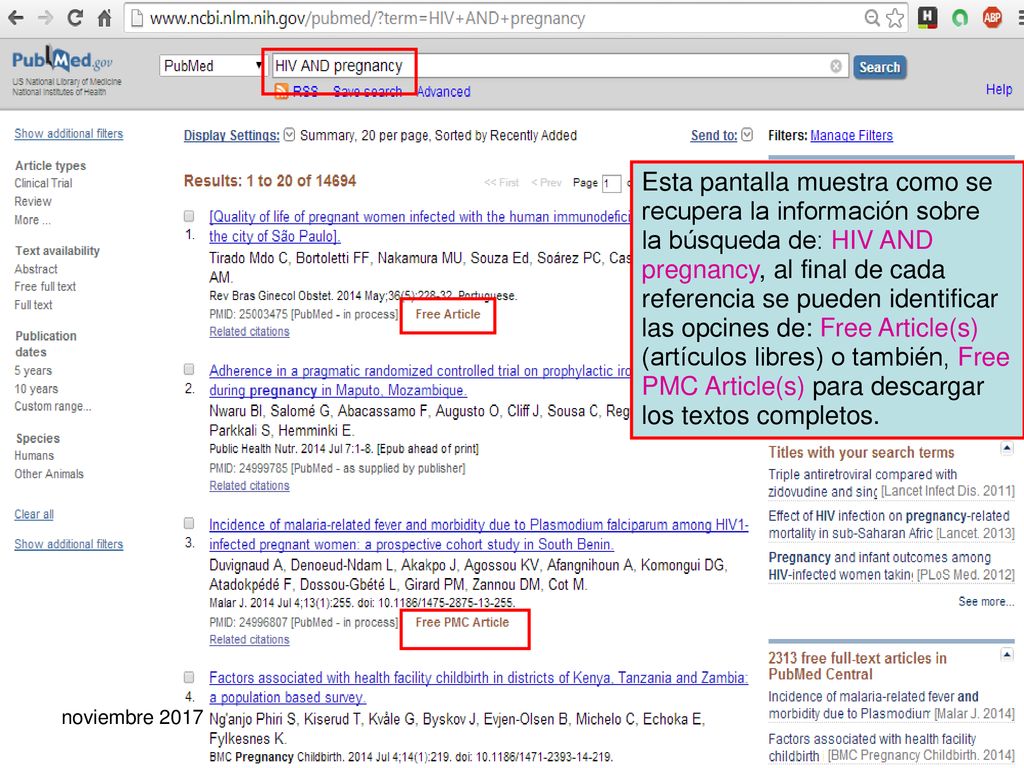Screen dimensions: 1024x768
Task: Open Triple antiretroviral compared with zidovudine title
Action: pos(863,483)
